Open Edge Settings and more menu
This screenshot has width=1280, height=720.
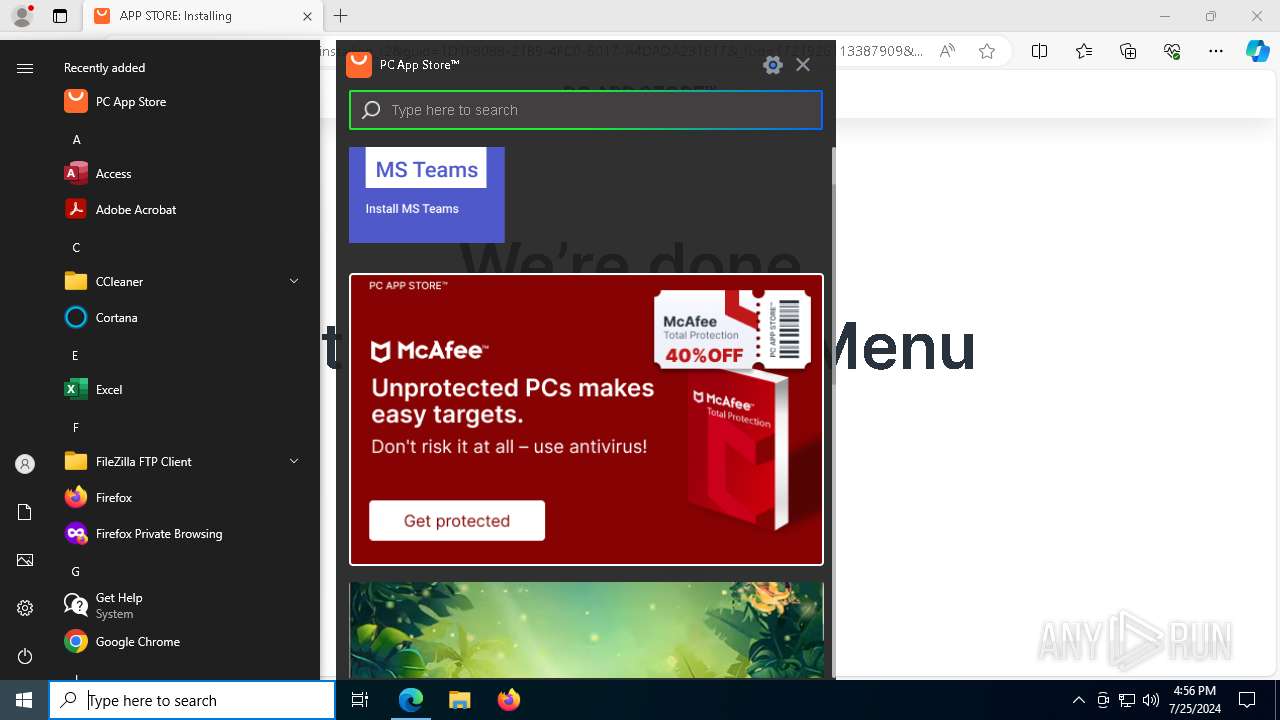point(1216,51)
